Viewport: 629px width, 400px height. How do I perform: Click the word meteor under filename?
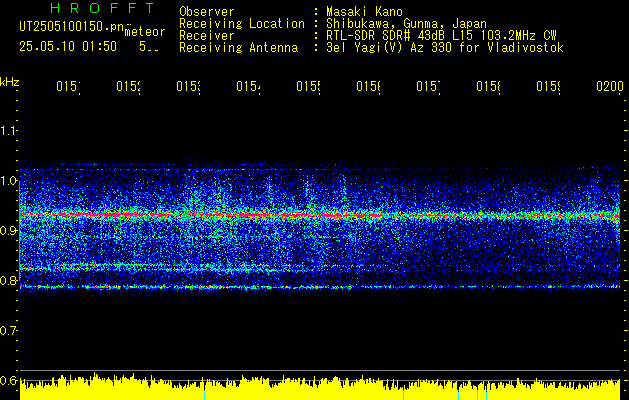(145, 32)
